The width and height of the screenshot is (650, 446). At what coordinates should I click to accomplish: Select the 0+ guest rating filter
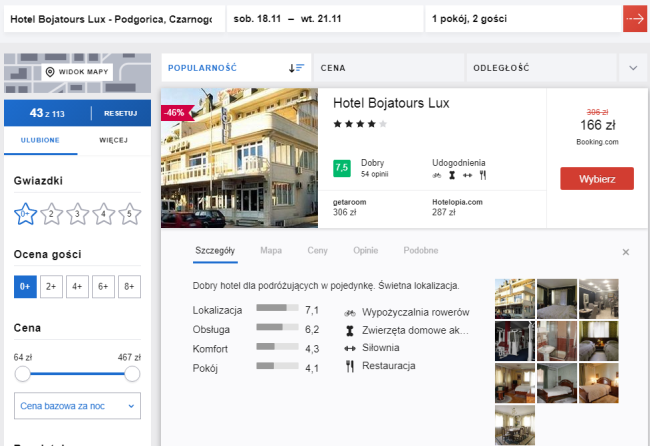click(x=25, y=287)
